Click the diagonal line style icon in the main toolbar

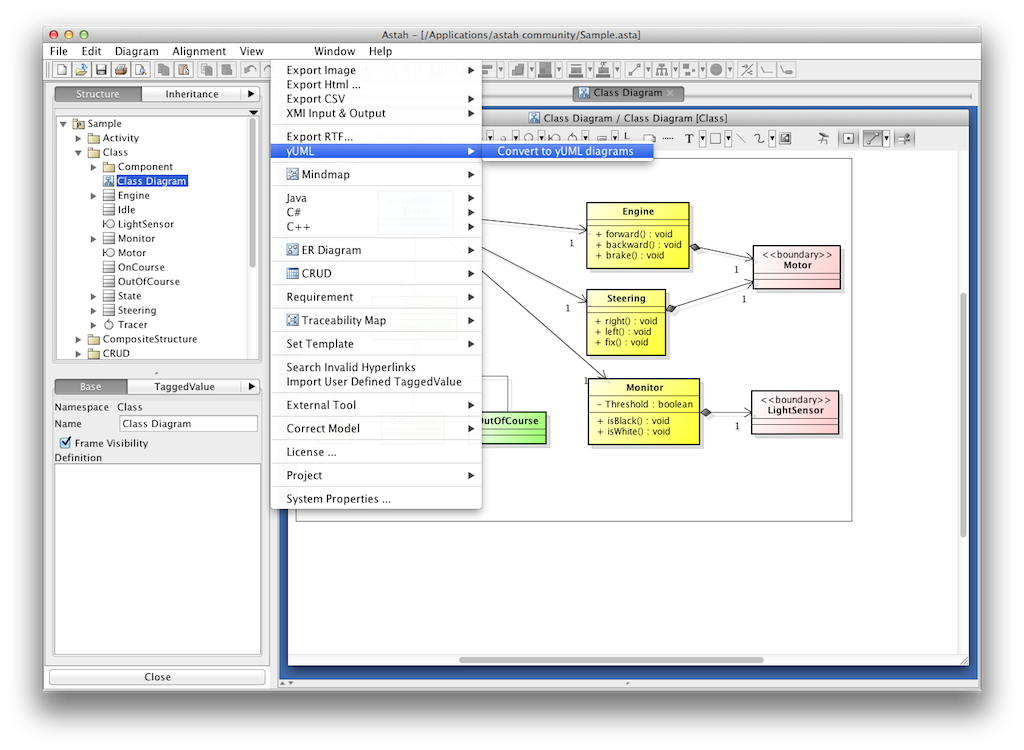[x=634, y=69]
